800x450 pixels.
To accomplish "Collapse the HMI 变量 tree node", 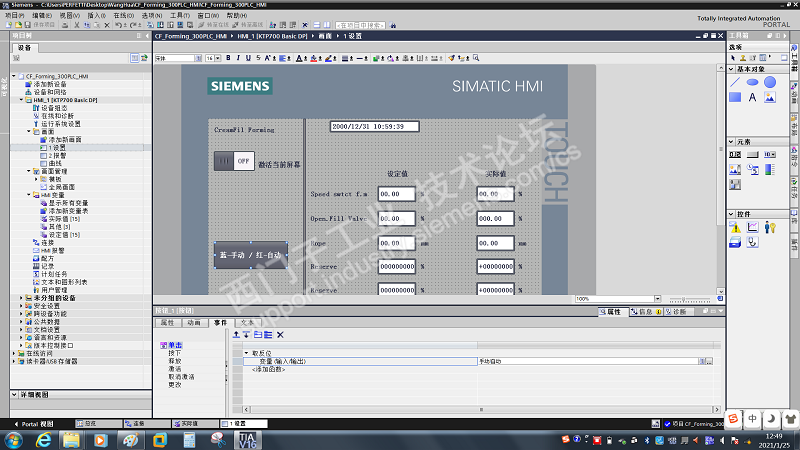I will 29,195.
